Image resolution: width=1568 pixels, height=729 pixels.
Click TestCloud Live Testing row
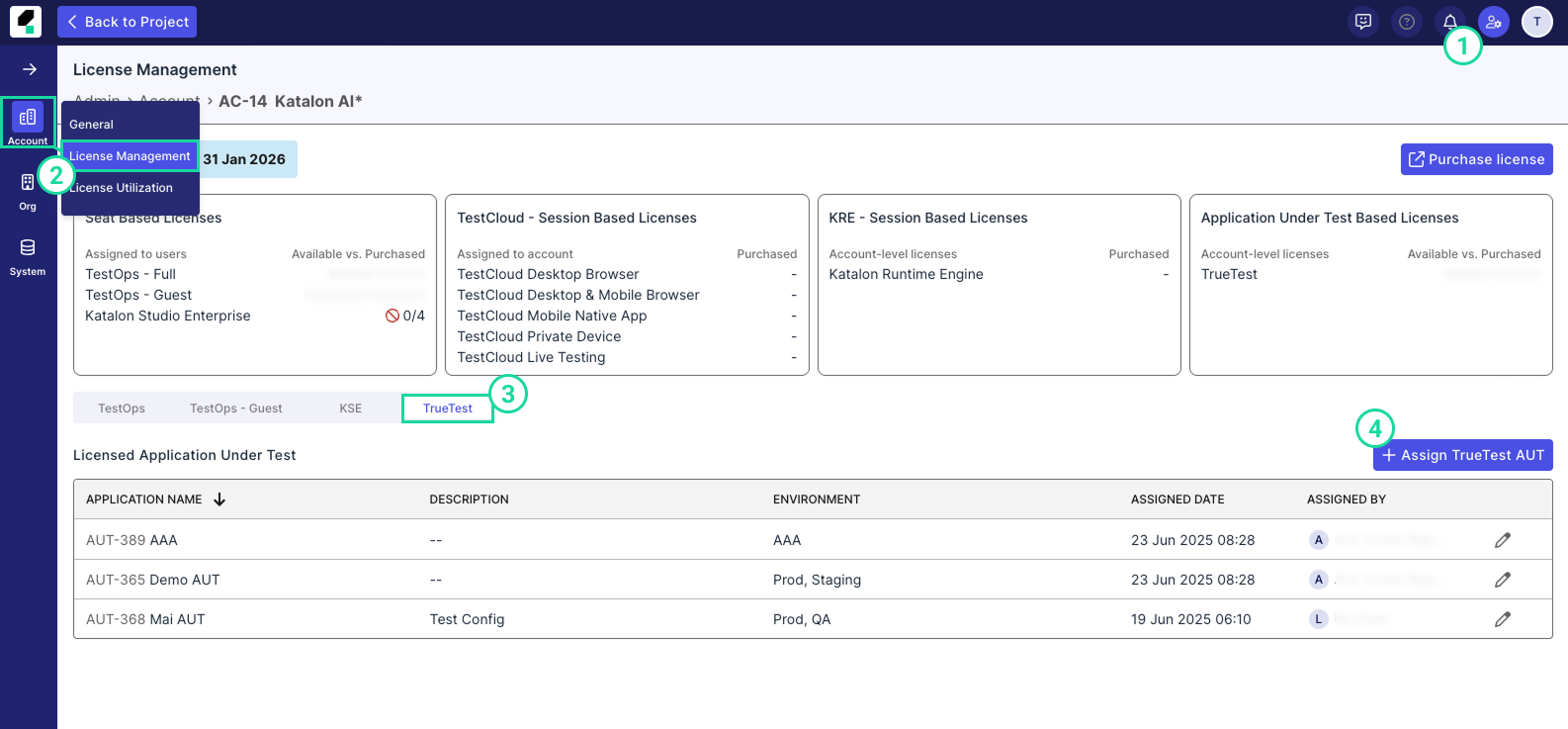click(627, 357)
